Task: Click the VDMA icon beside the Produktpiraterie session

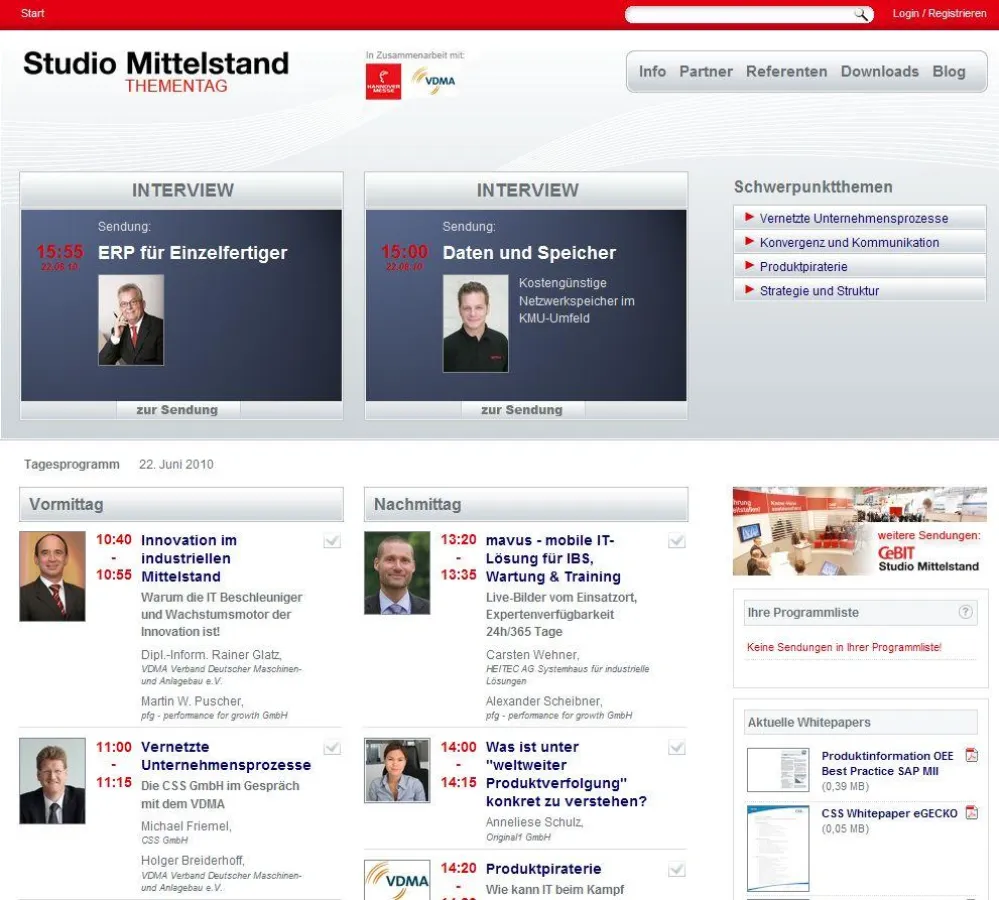Action: tap(398, 881)
